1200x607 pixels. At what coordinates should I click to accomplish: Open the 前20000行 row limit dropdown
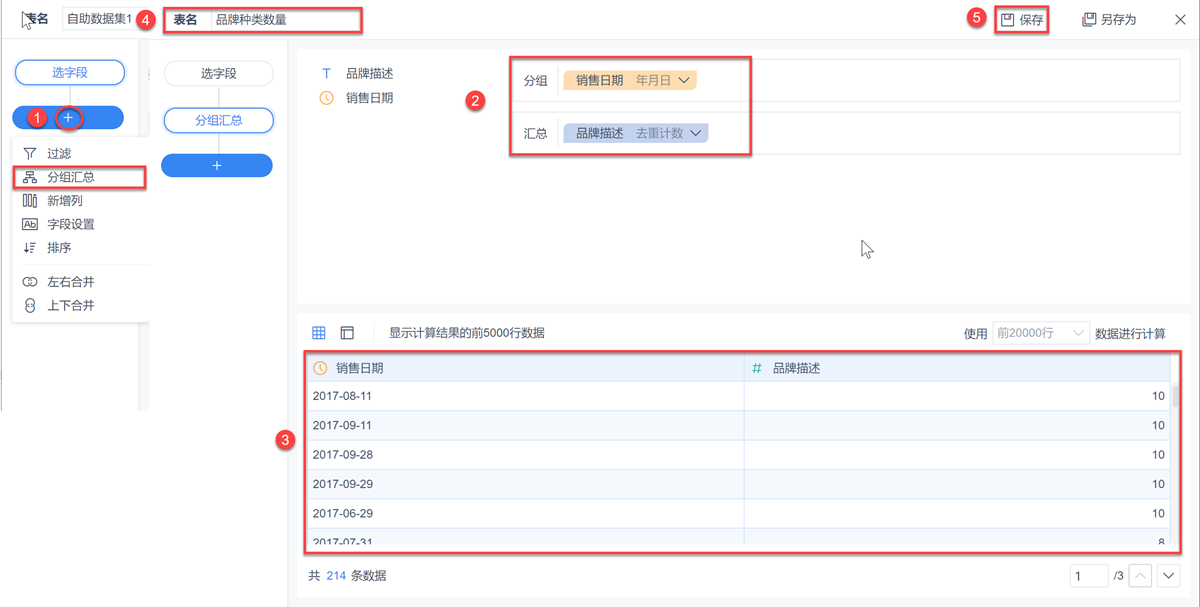click(x=1040, y=333)
